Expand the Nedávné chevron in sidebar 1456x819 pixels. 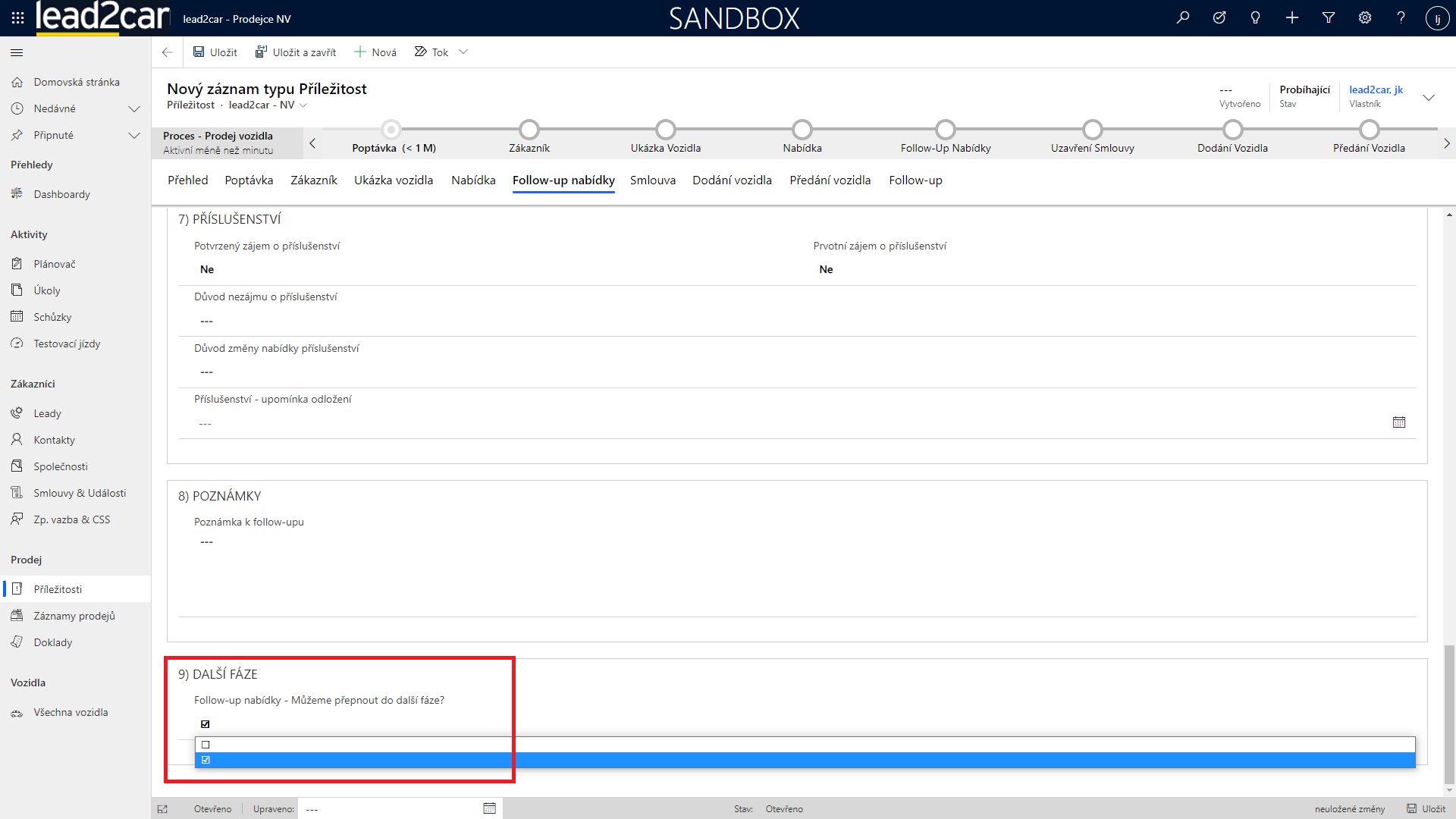[x=134, y=108]
